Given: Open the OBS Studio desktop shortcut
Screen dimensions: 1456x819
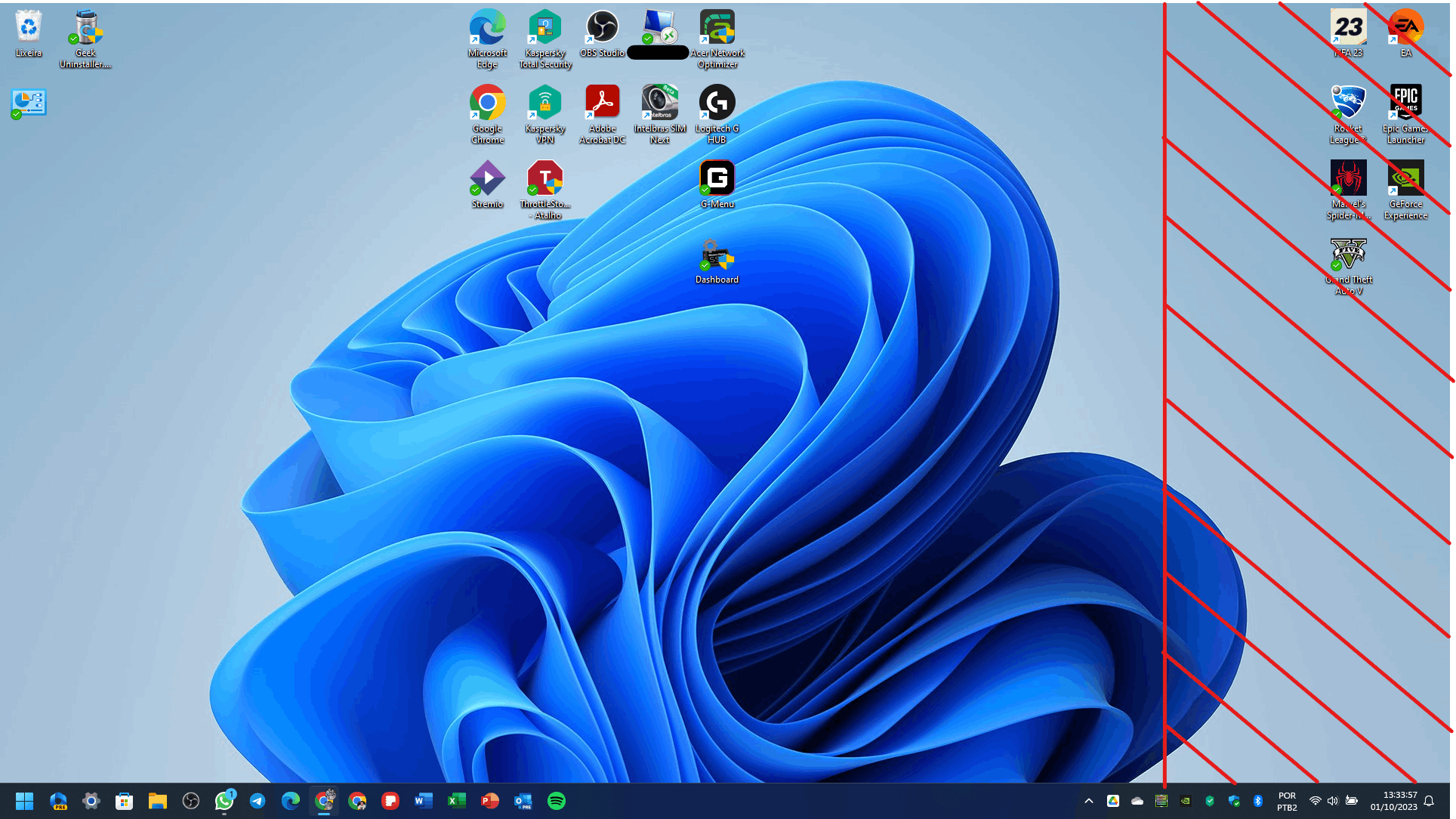Looking at the screenshot, I should [602, 34].
